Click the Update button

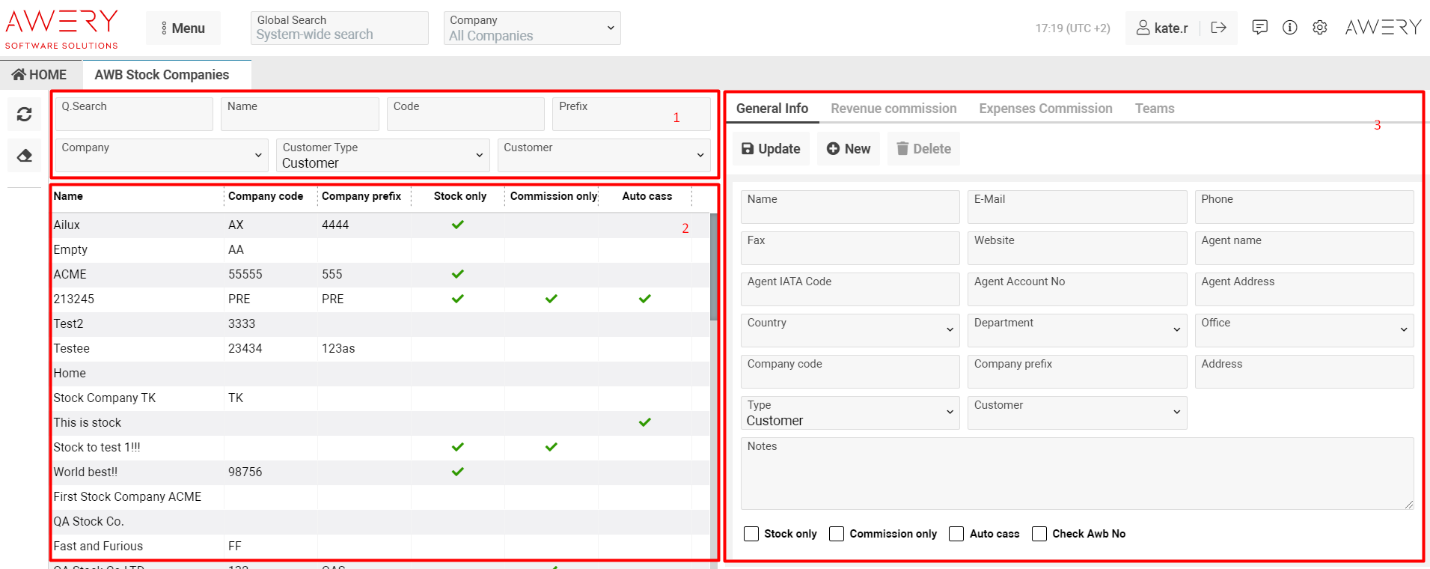coord(771,149)
